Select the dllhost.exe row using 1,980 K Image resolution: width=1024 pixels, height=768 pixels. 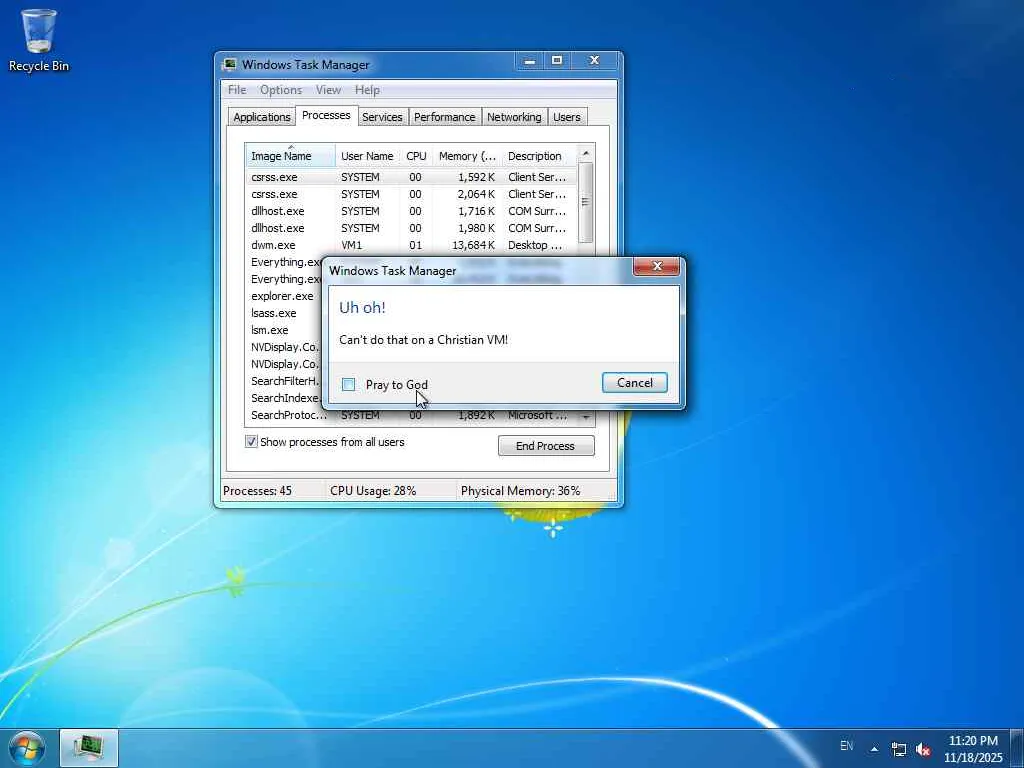tap(411, 228)
